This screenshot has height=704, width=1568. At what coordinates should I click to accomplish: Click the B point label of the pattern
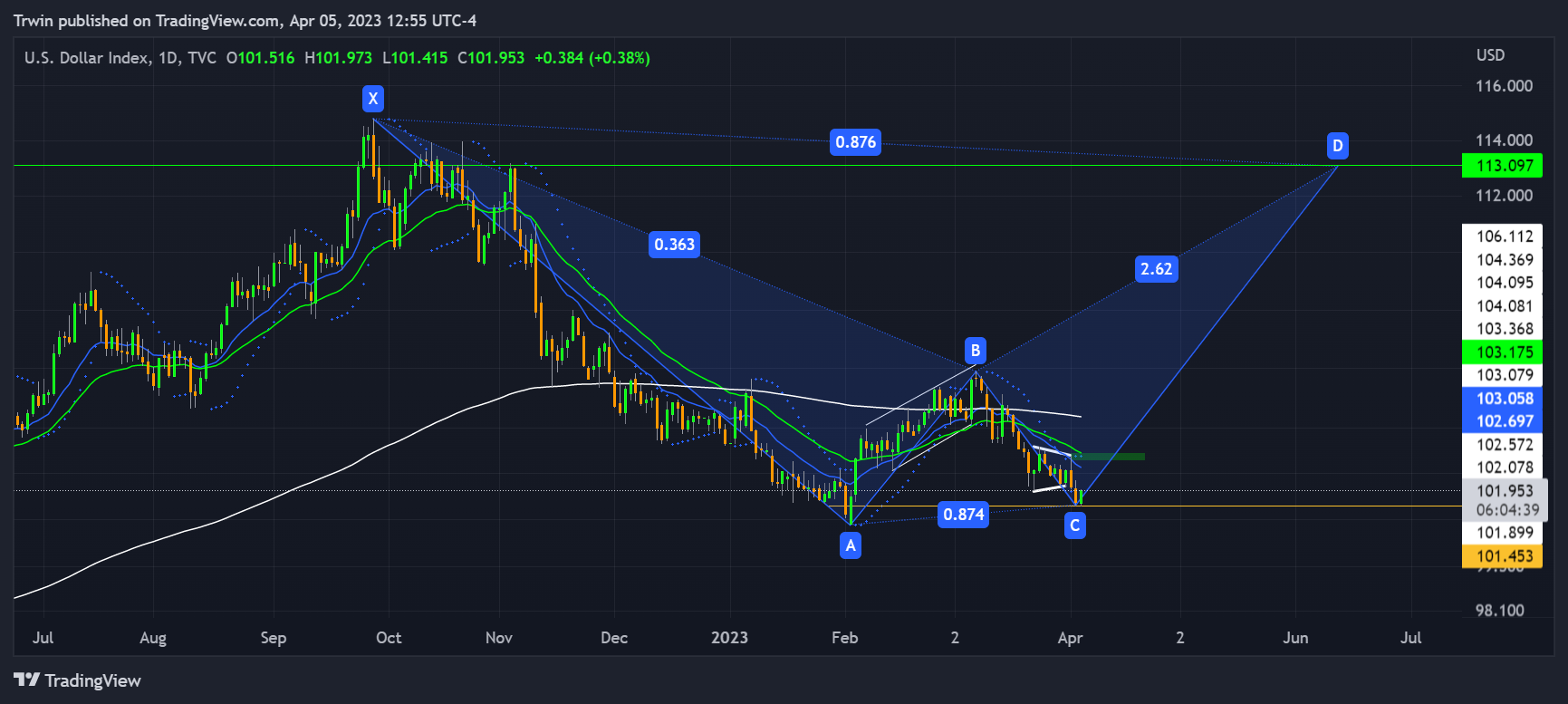(975, 351)
